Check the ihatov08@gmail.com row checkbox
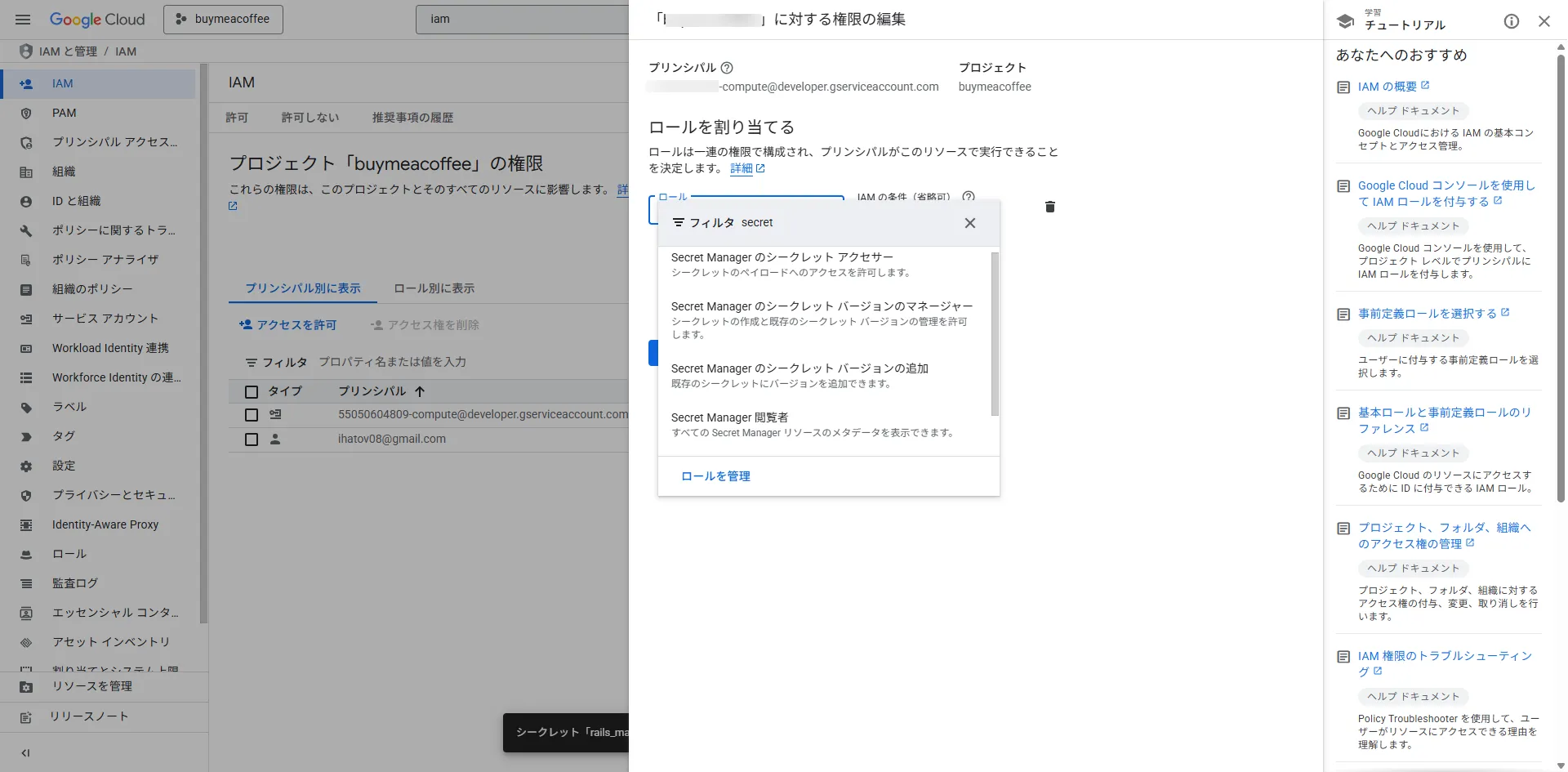1568x772 pixels. pos(252,440)
